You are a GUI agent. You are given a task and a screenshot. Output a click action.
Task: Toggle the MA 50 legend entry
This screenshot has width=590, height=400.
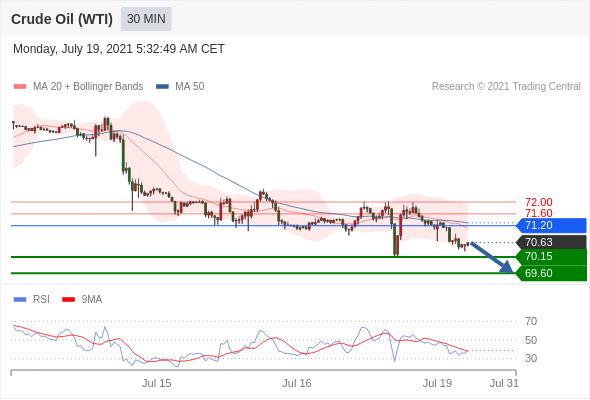point(180,87)
